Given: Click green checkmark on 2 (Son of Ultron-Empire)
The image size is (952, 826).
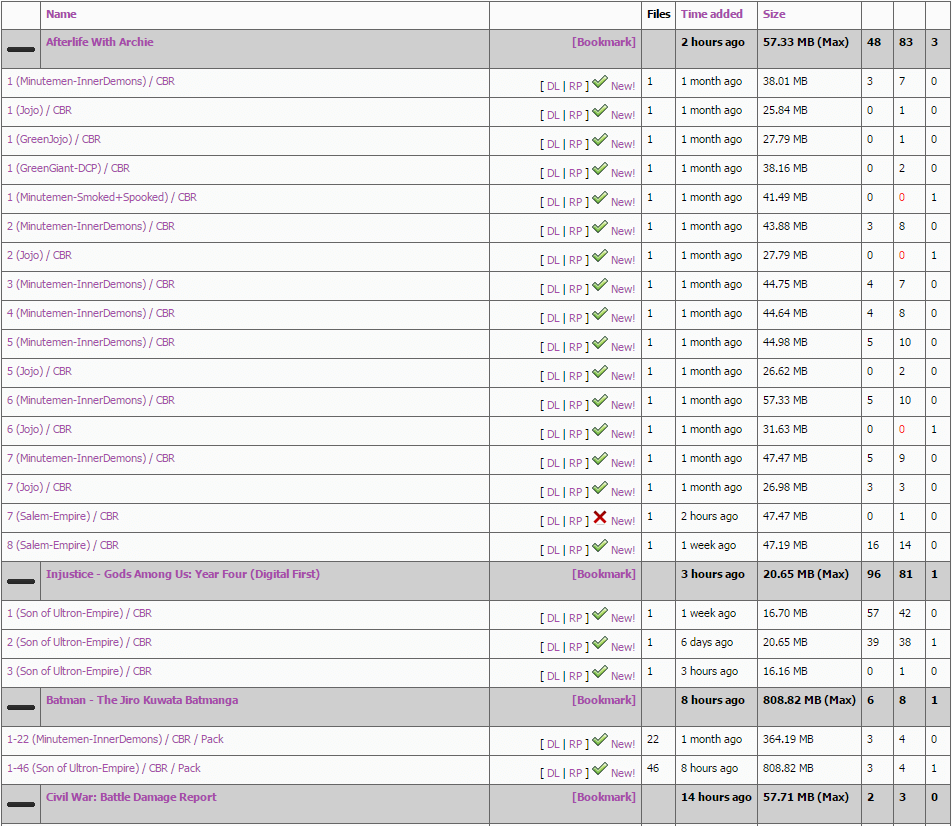Looking at the screenshot, I should pyautogui.click(x=600, y=643).
